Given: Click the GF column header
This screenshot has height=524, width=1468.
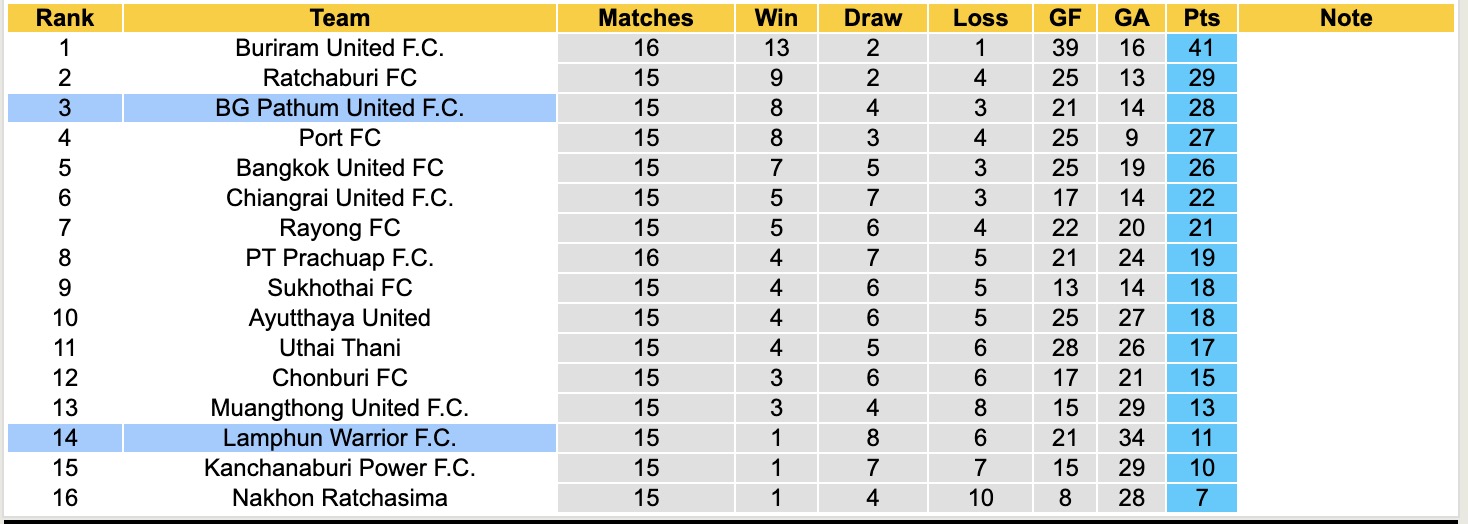Looking at the screenshot, I should point(1065,18).
